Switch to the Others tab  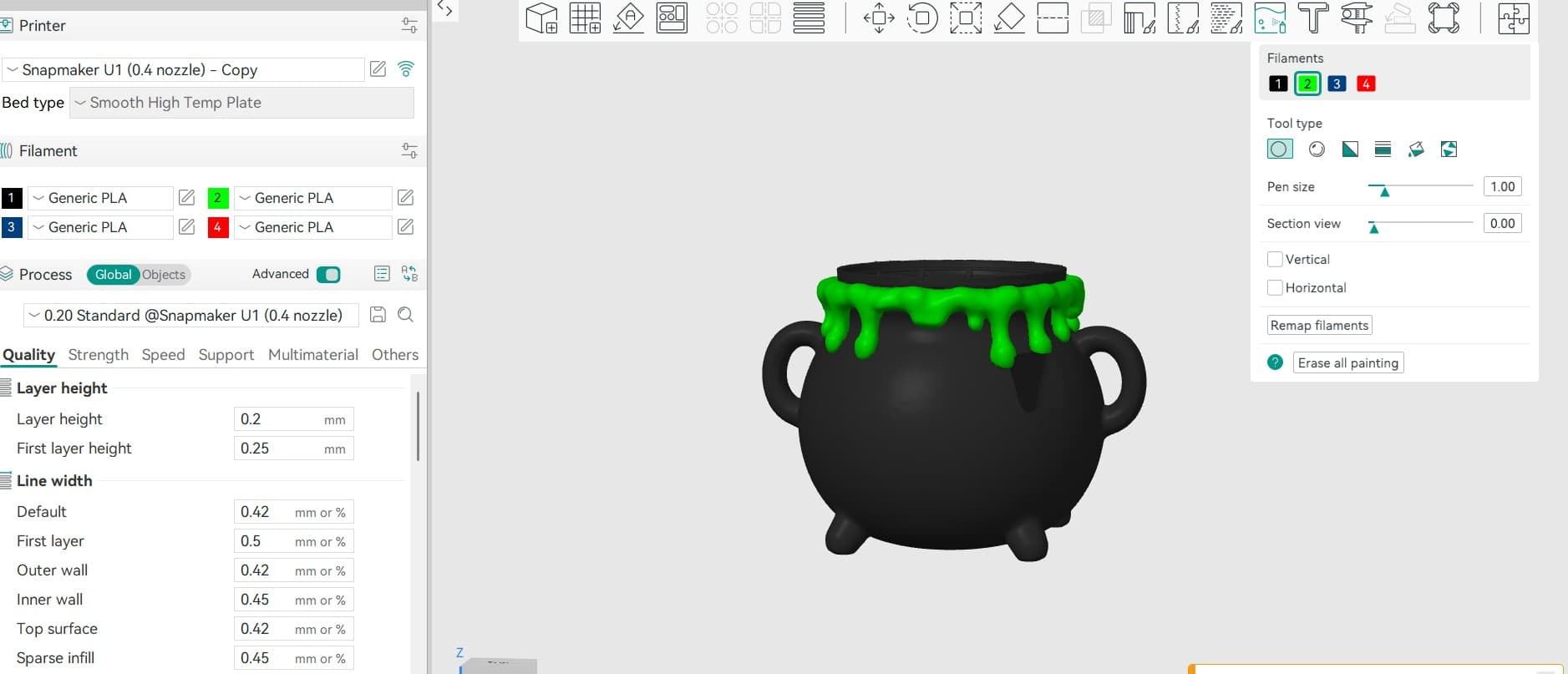[395, 355]
